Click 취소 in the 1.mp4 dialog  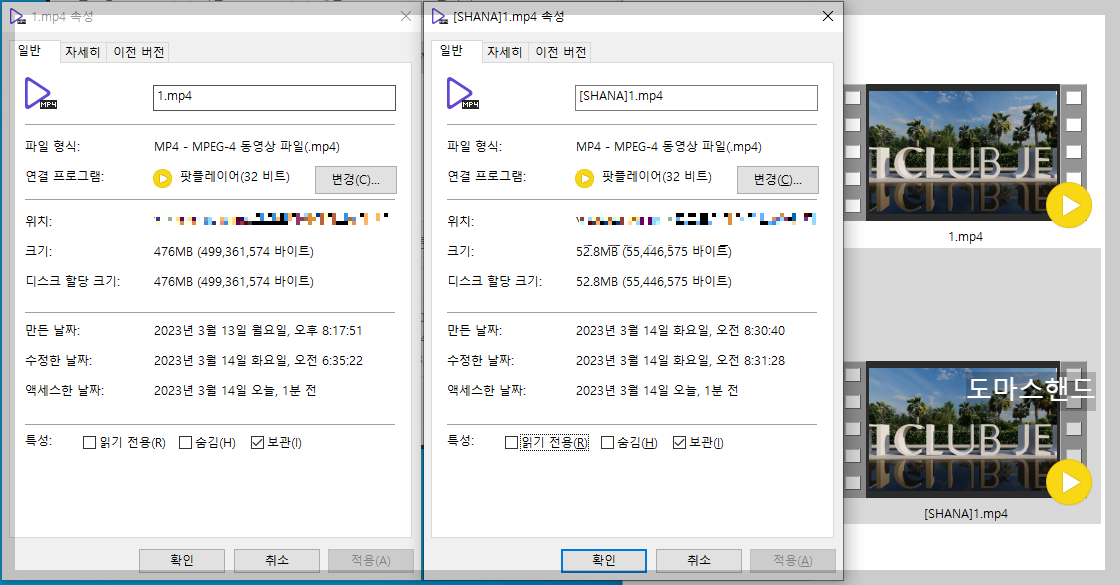click(276, 560)
